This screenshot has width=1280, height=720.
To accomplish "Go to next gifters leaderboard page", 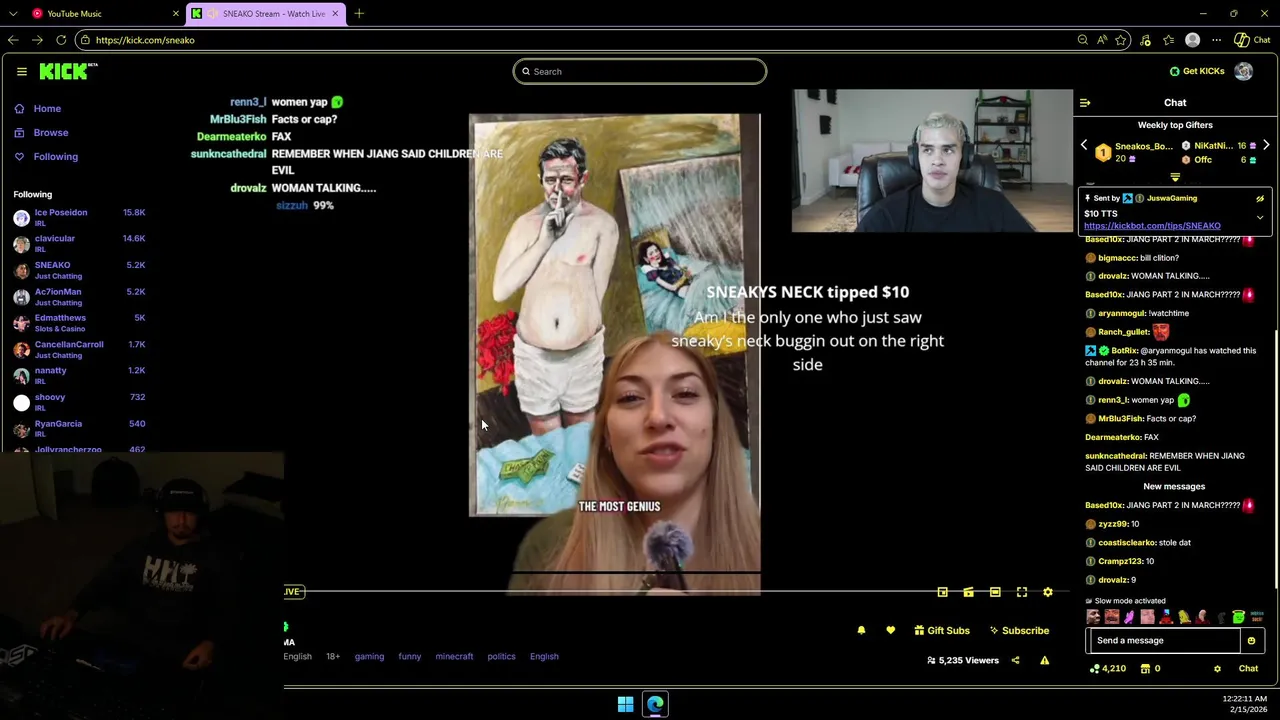I will point(1266,146).
